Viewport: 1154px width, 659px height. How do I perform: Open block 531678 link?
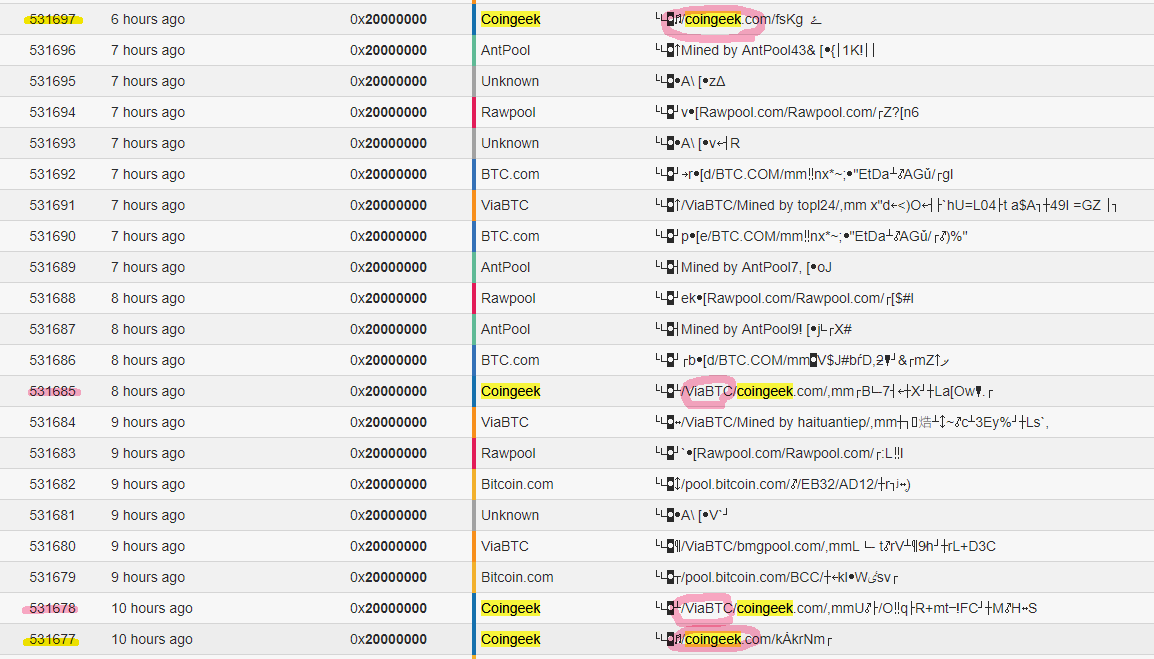pyautogui.click(x=52, y=608)
